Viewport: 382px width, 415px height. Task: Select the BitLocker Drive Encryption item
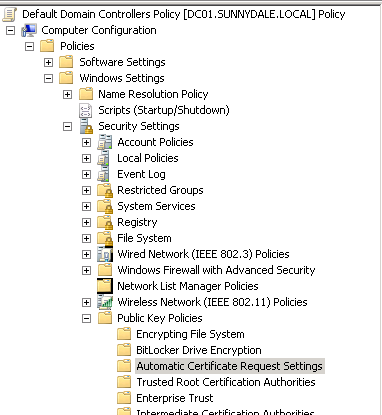[x=199, y=350]
